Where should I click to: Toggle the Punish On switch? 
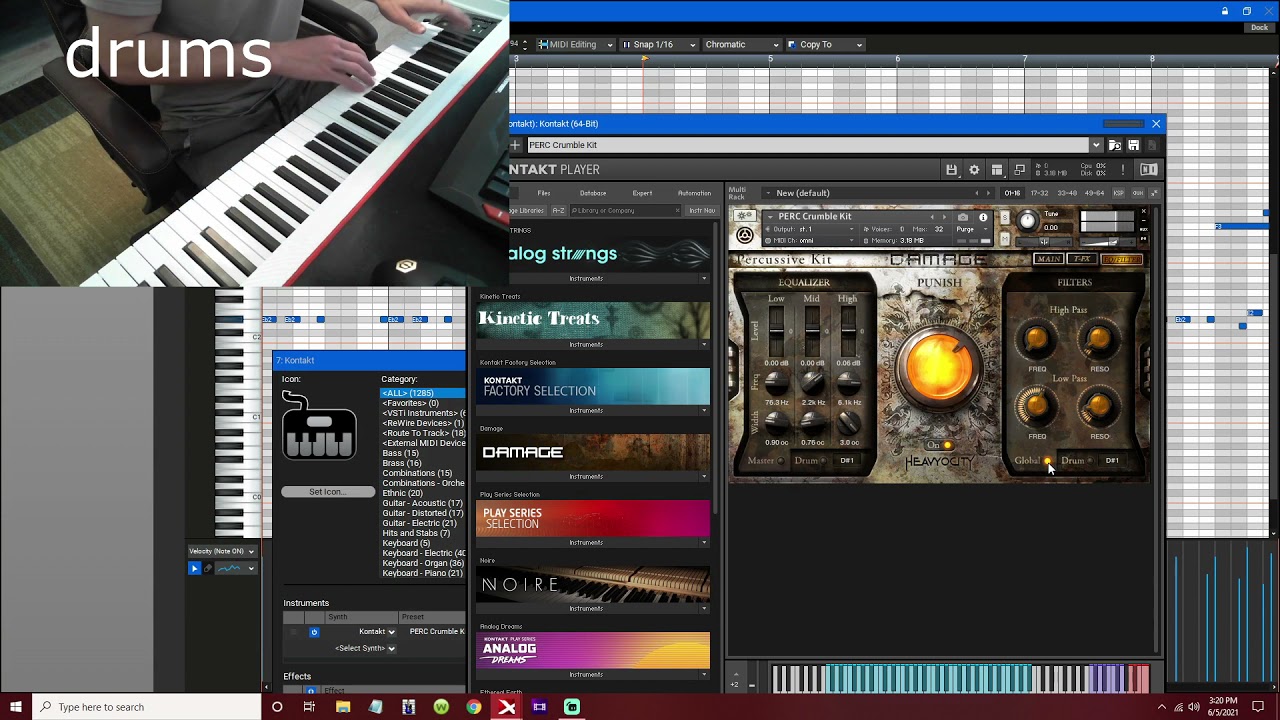point(947,446)
